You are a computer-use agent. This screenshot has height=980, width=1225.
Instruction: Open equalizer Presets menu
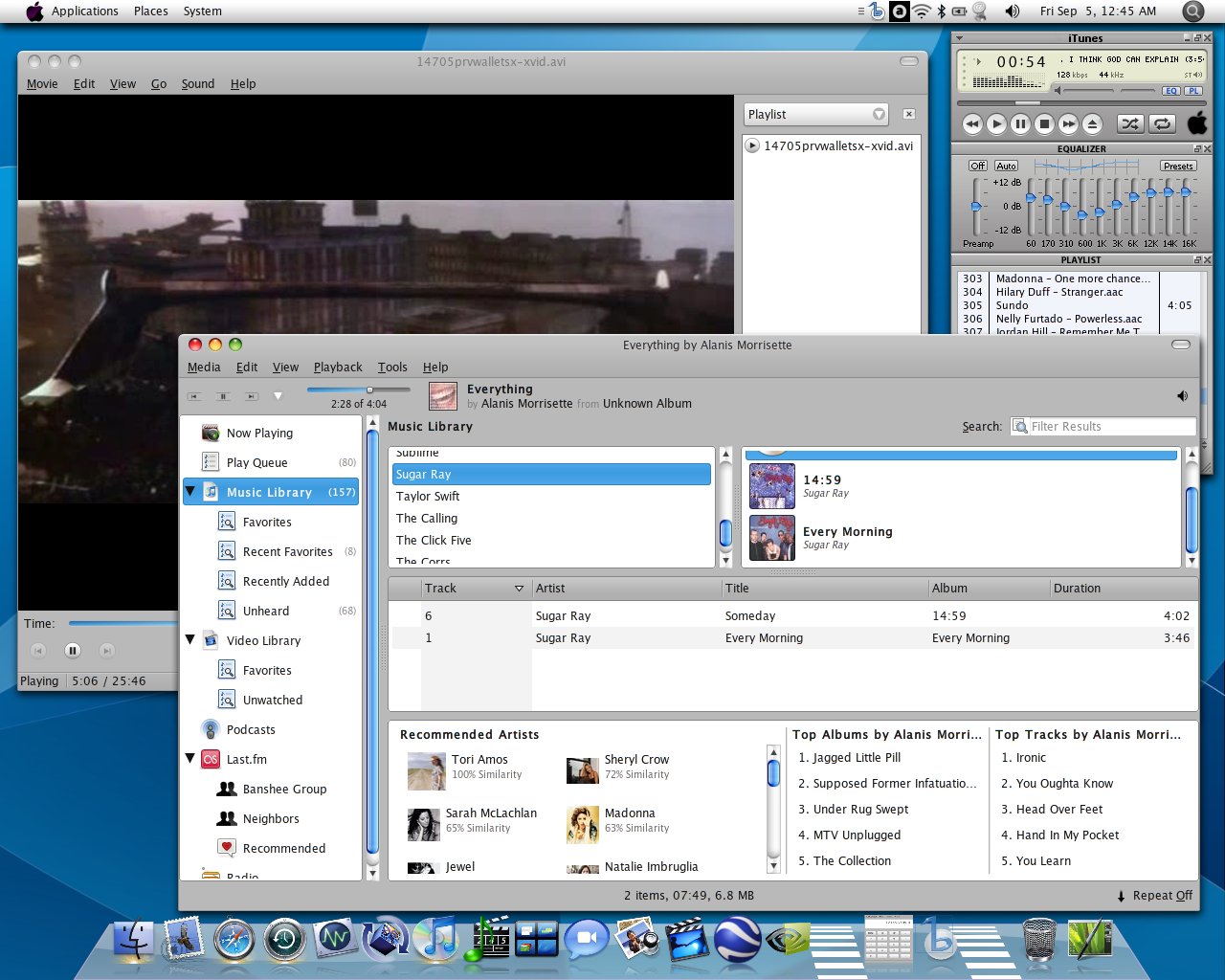(x=1178, y=166)
